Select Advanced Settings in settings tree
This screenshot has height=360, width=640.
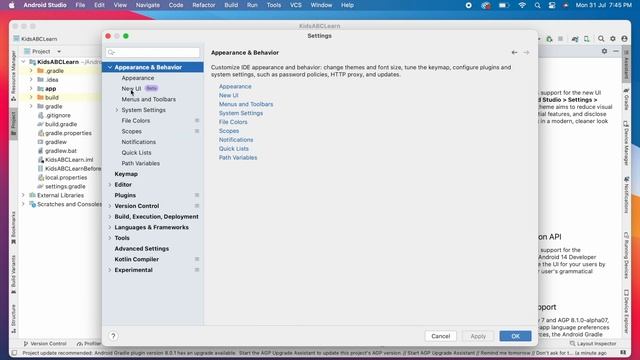153,249
